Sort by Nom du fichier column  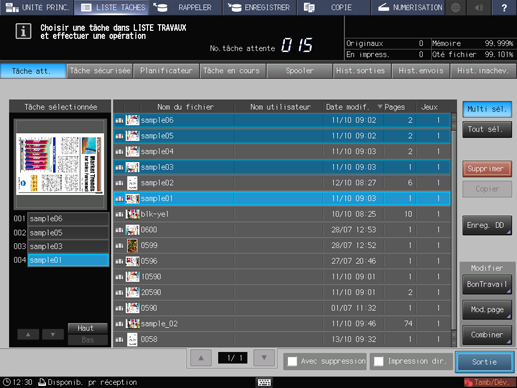185,107
